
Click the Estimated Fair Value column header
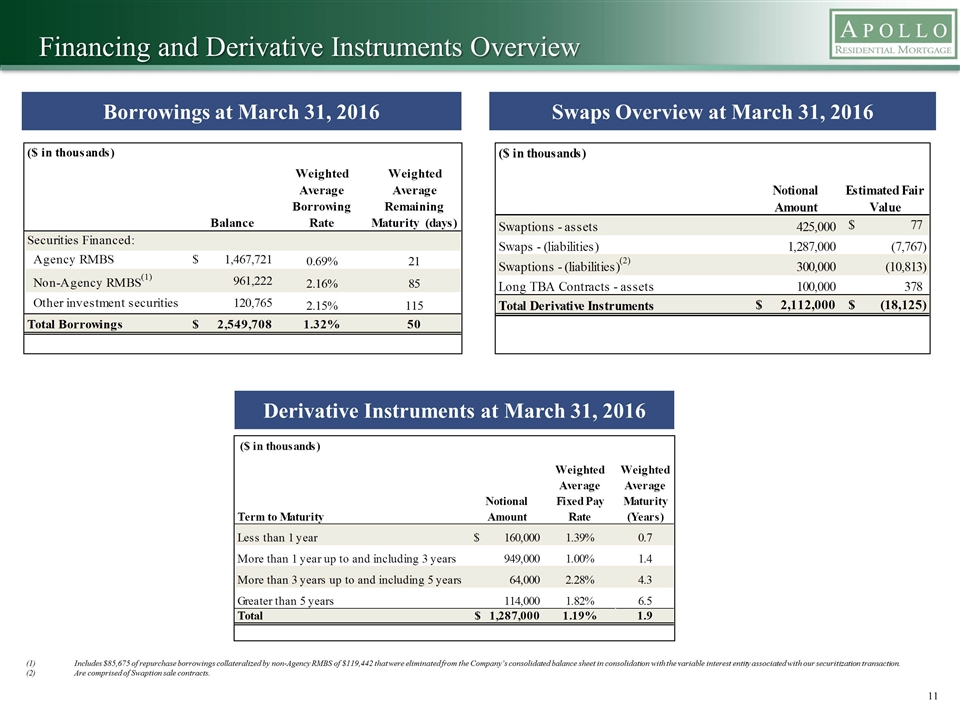pyautogui.click(x=885, y=198)
